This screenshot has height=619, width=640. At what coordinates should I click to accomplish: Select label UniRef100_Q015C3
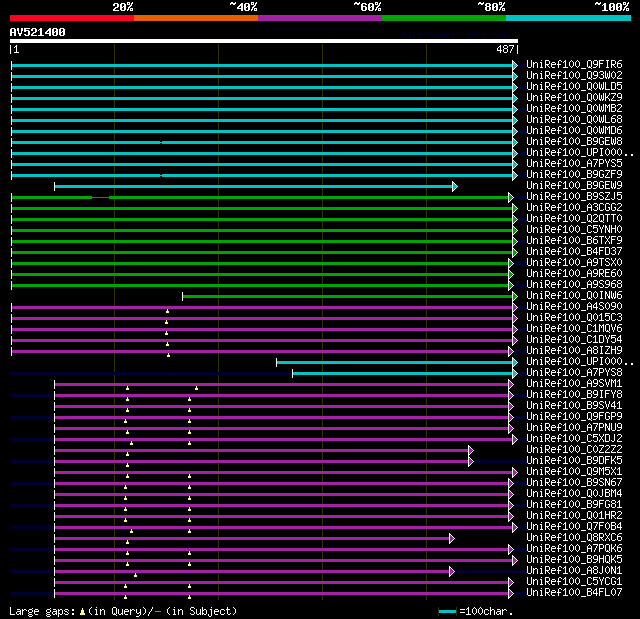574,318
